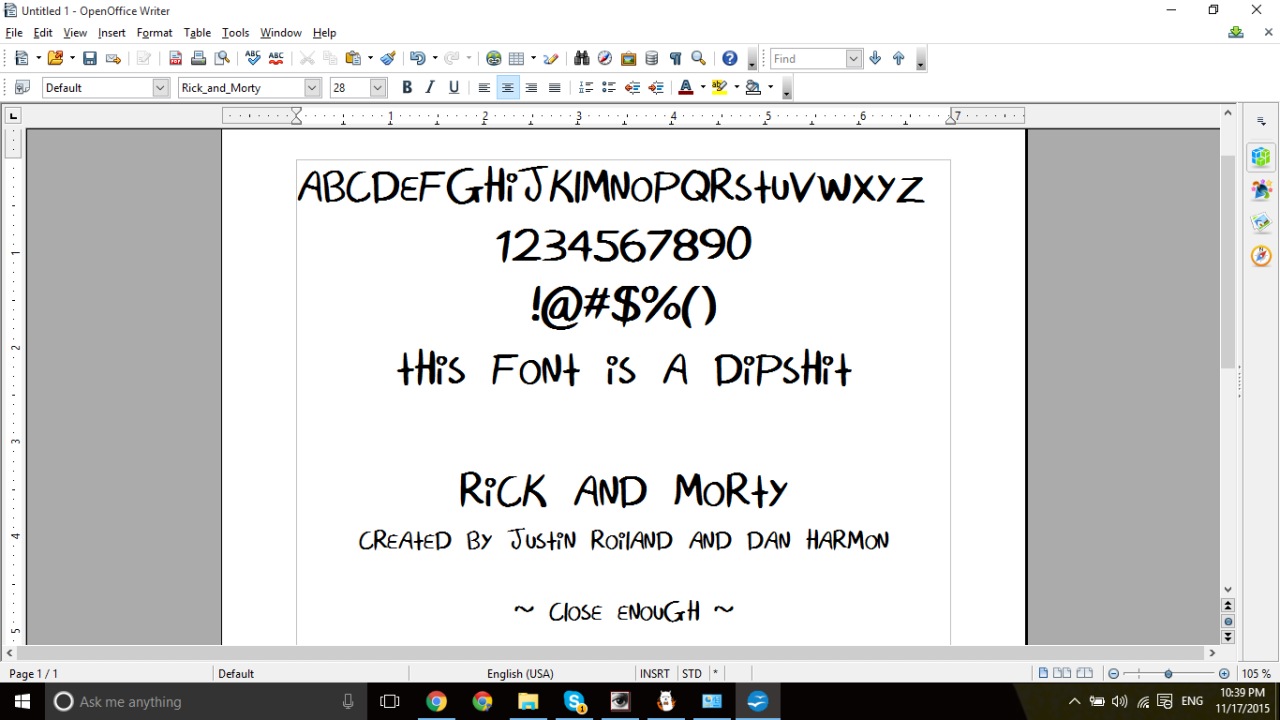This screenshot has width=1280, height=720.
Task: Run Spelling and Grammar check
Action: coord(252,59)
